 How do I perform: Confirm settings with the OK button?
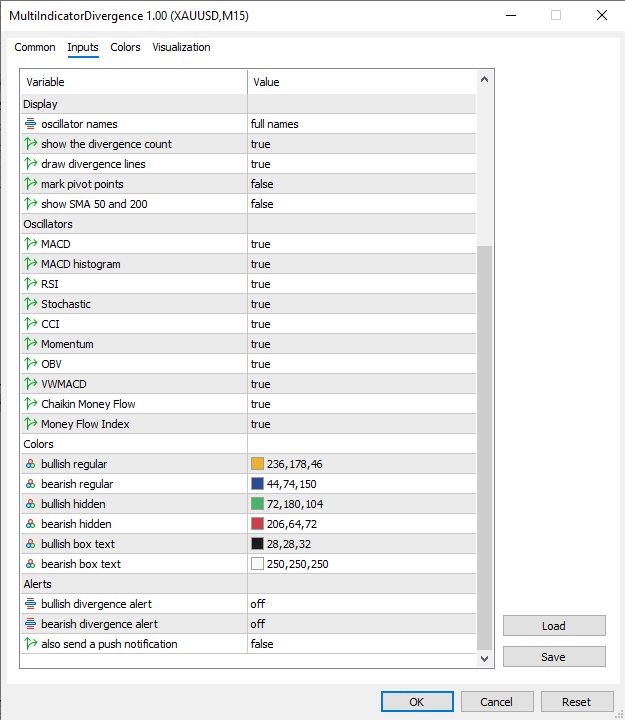[417, 702]
